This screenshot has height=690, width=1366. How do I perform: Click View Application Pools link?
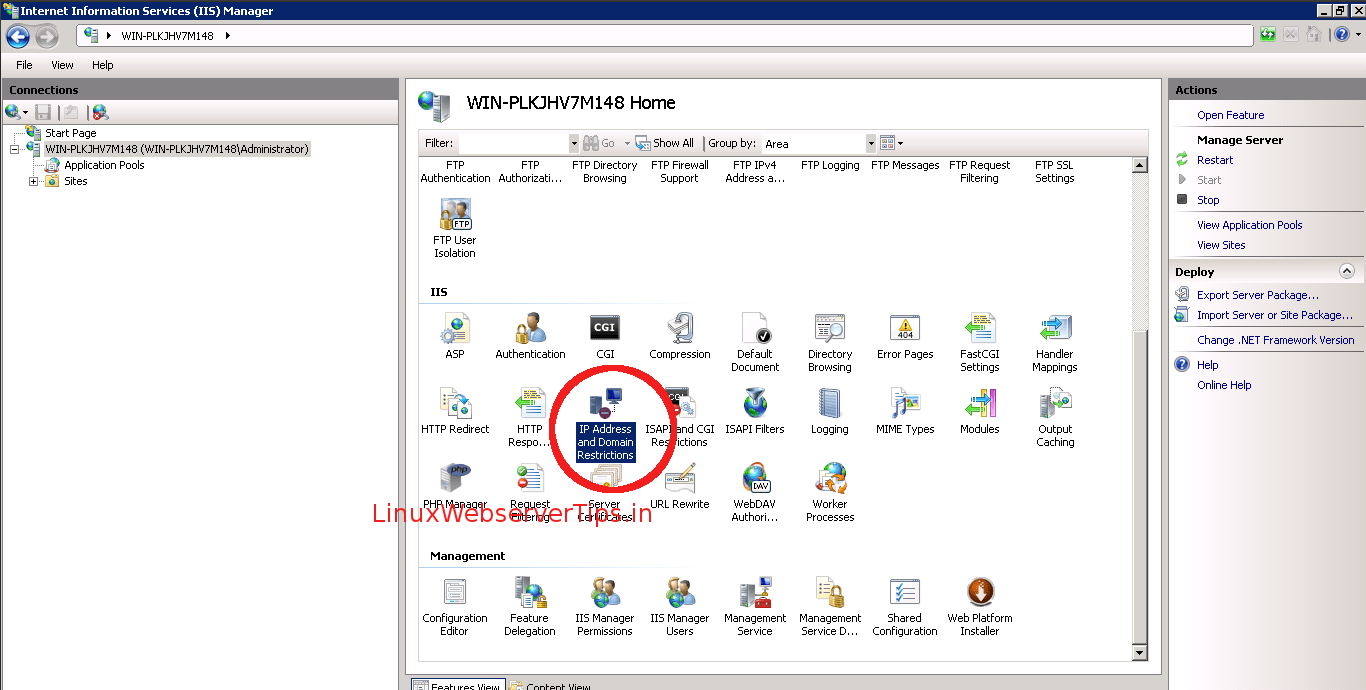[1250, 225]
